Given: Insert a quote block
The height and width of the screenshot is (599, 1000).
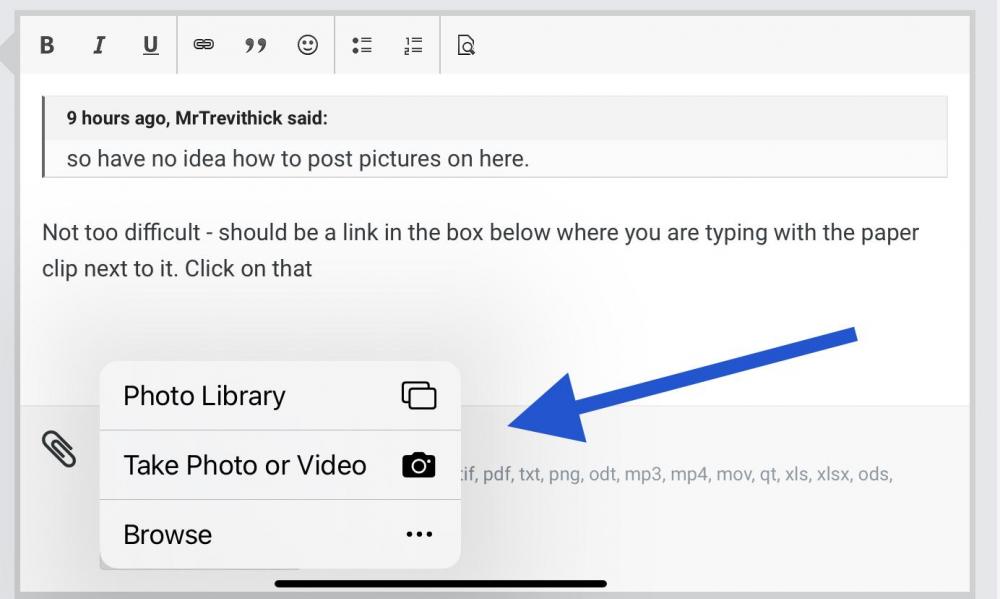Looking at the screenshot, I should tap(255, 45).
